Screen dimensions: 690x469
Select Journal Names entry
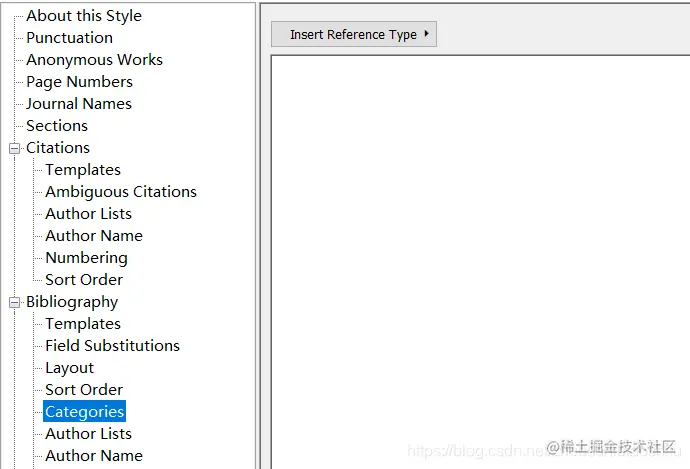coord(79,104)
